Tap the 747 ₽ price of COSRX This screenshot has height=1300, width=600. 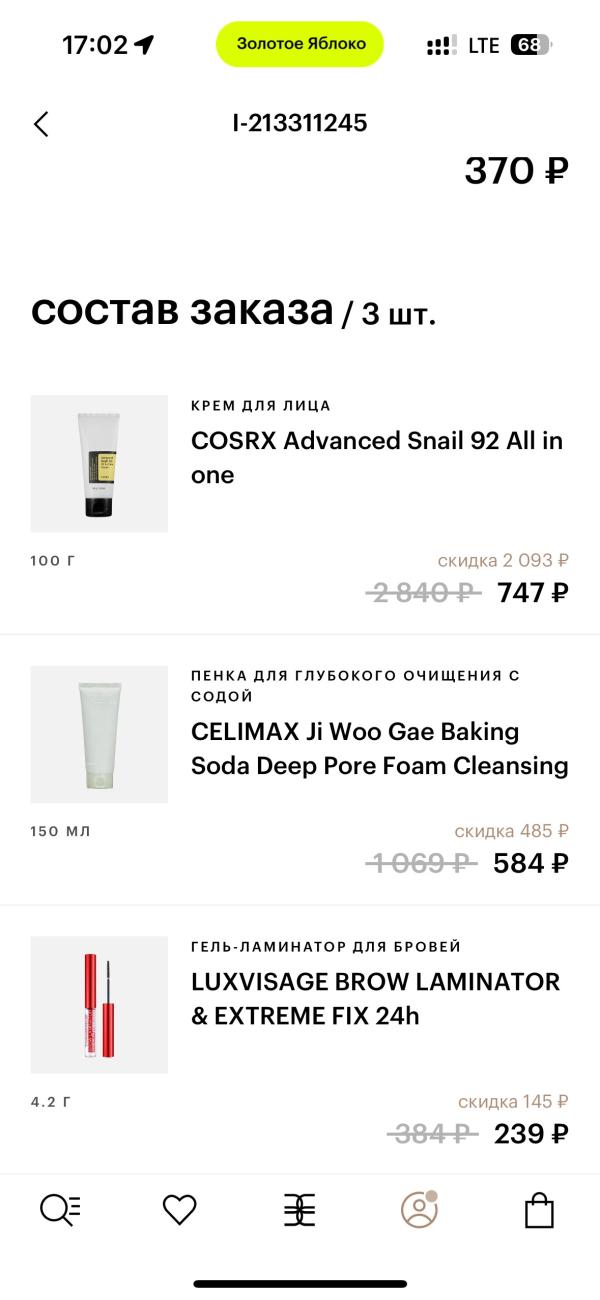[x=533, y=593]
